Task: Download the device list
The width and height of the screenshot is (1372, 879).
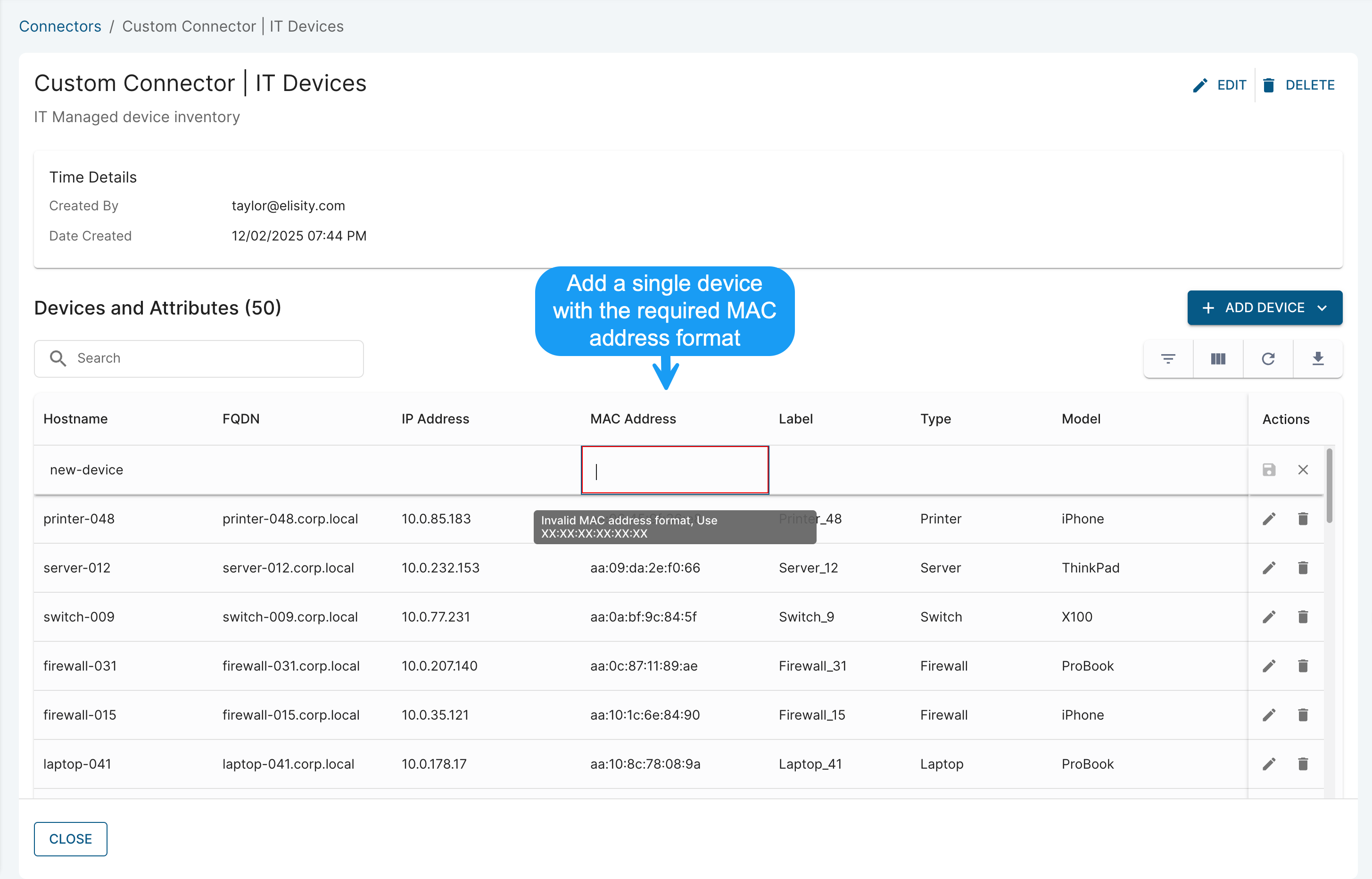Action: [1318, 358]
